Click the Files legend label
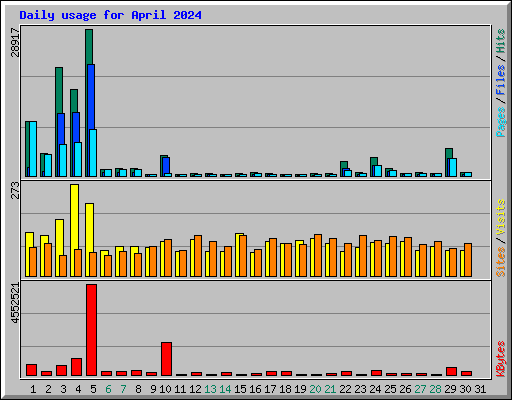 (x=501, y=80)
